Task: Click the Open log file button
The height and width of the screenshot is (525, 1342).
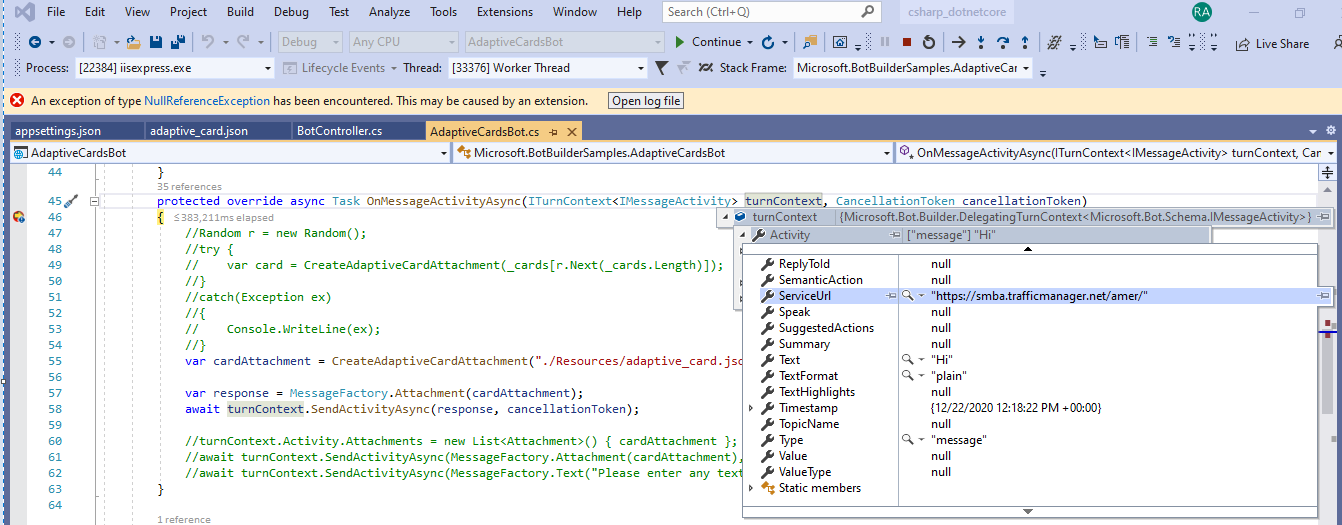Action: coord(646,101)
